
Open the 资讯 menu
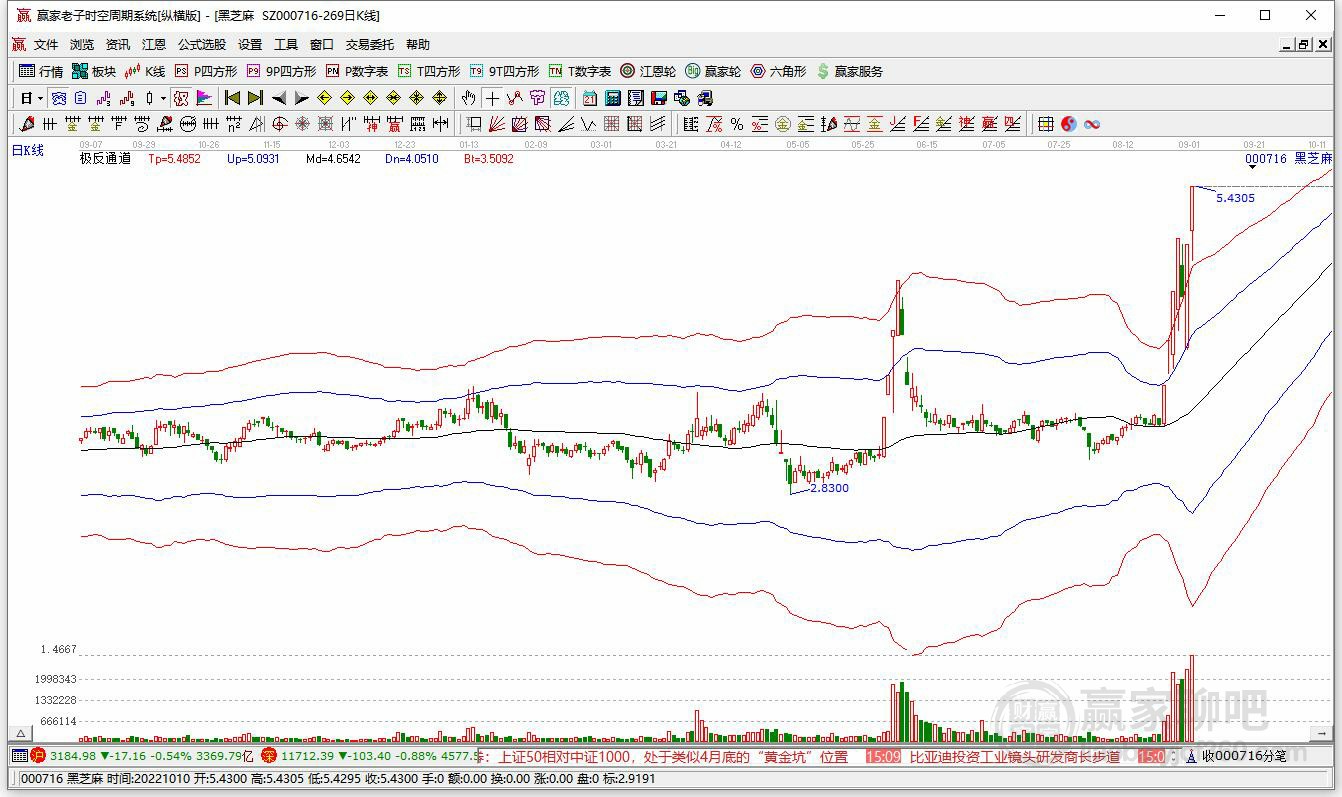click(x=118, y=44)
